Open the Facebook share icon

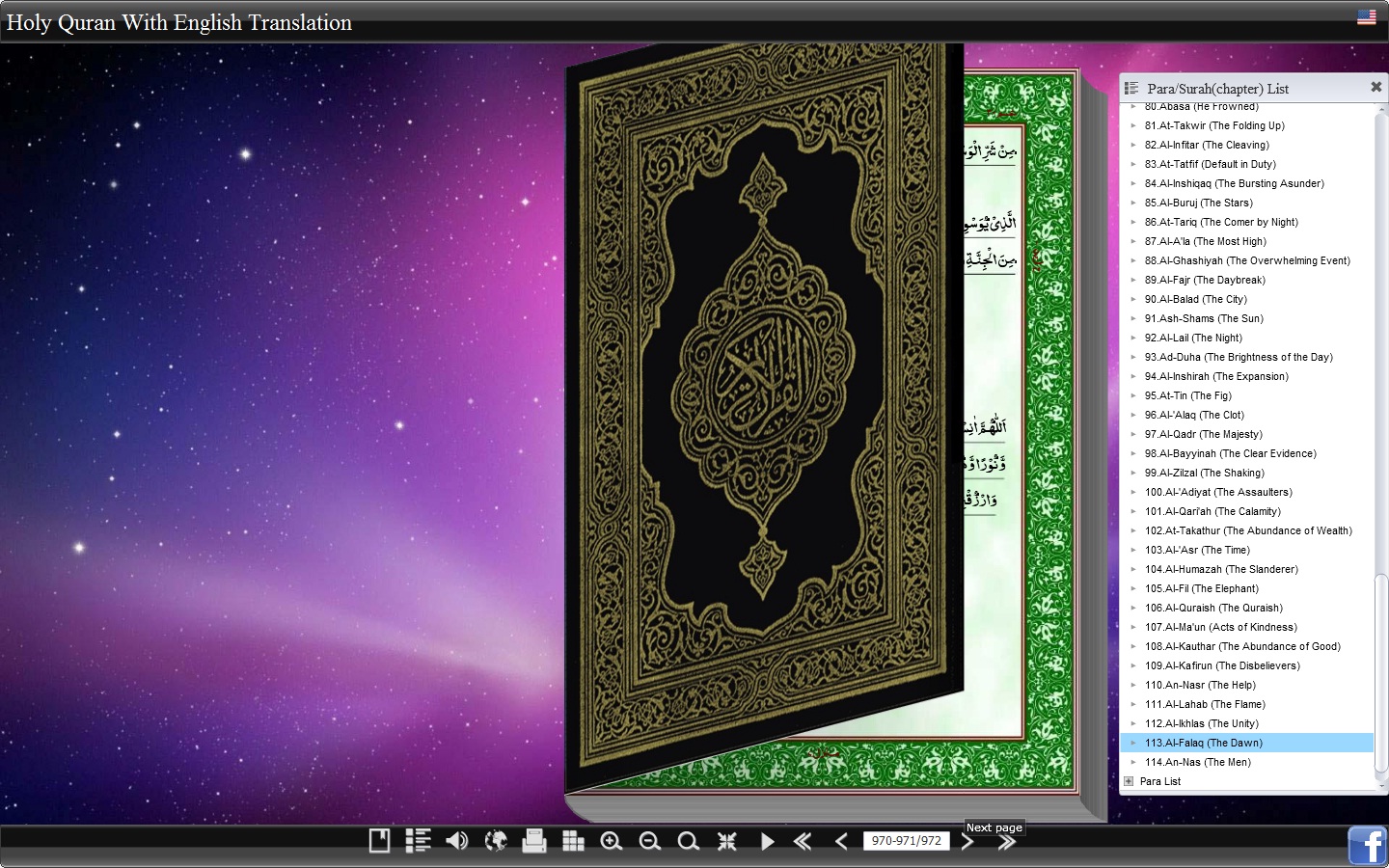click(1368, 846)
